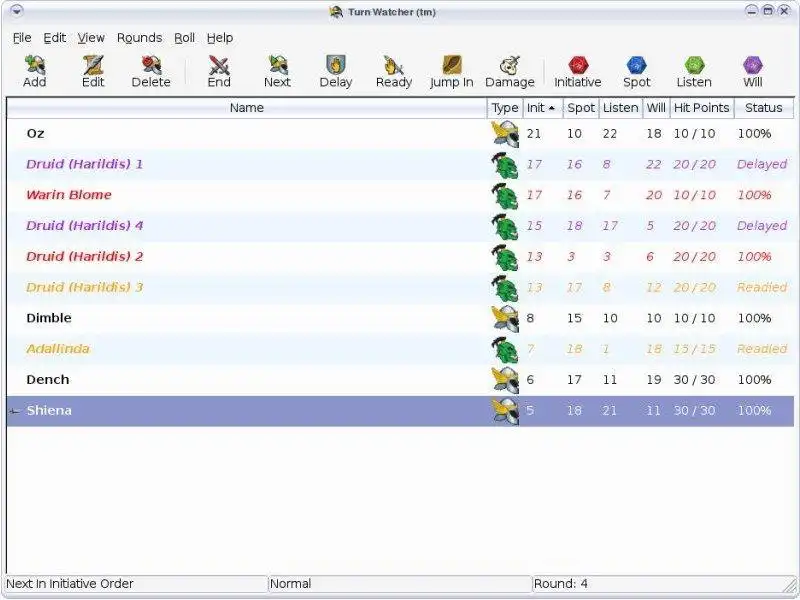This screenshot has height=600, width=800.
Task: Sort combatants by Name column header
Action: click(x=247, y=108)
